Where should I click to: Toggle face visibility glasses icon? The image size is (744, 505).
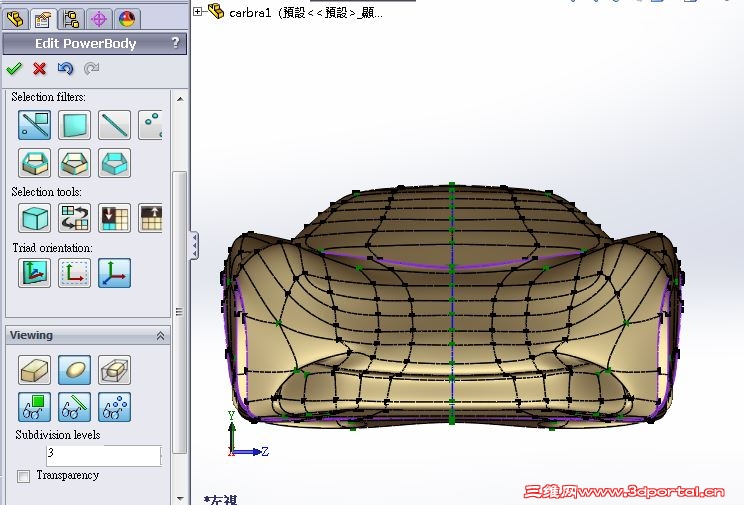click(35, 407)
